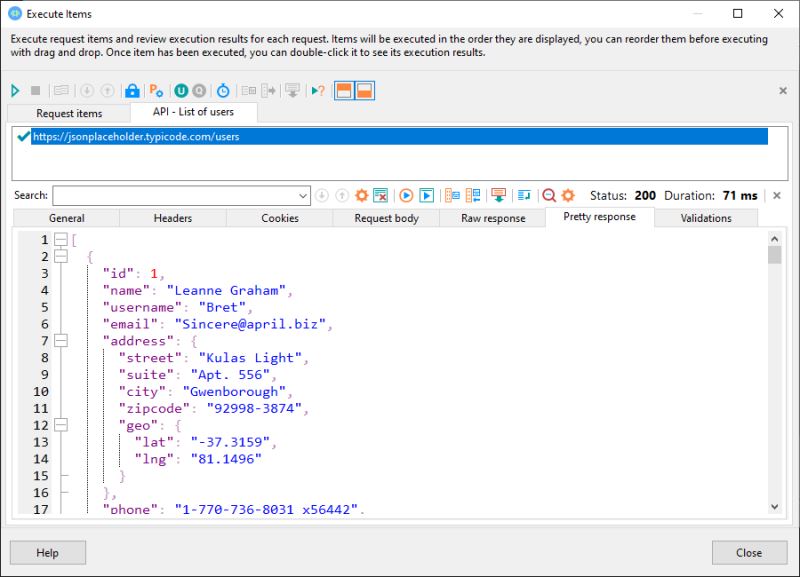Click the gray list columns icon in top toolbar
This screenshot has width=800, height=577.
click(249, 91)
